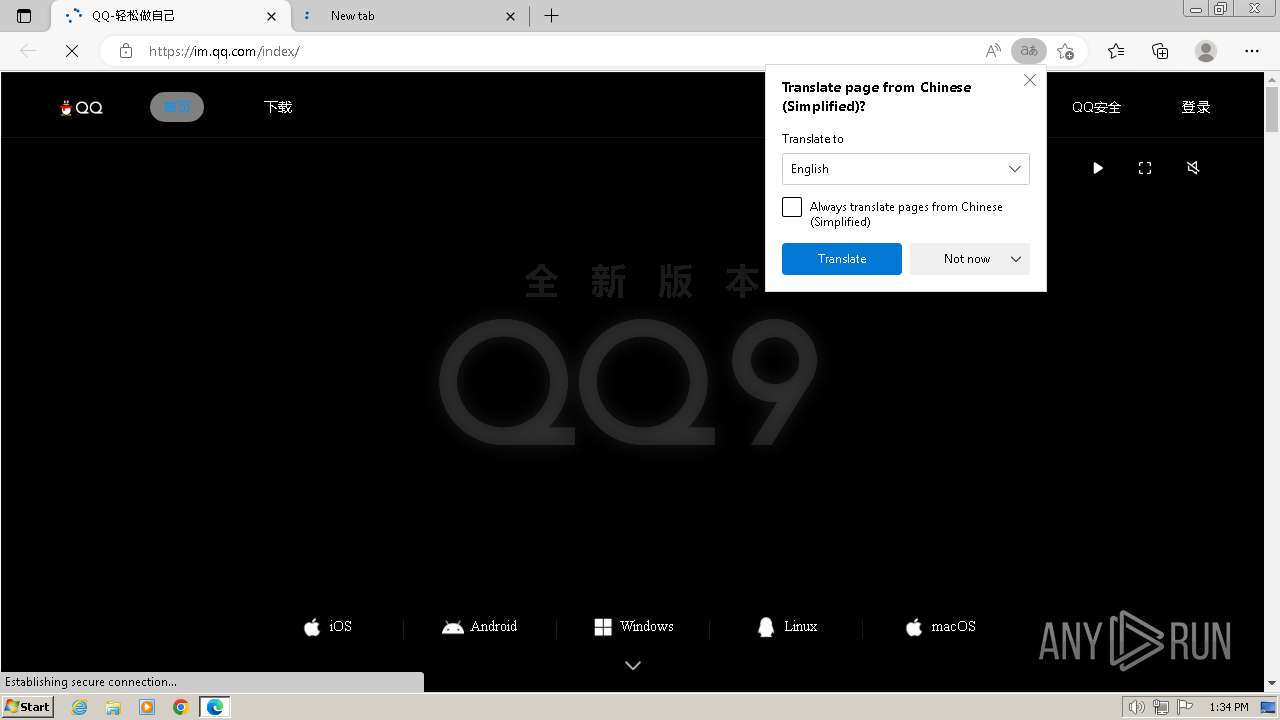
Task: Click the page scrollbar up arrow
Action: coord(1271,80)
